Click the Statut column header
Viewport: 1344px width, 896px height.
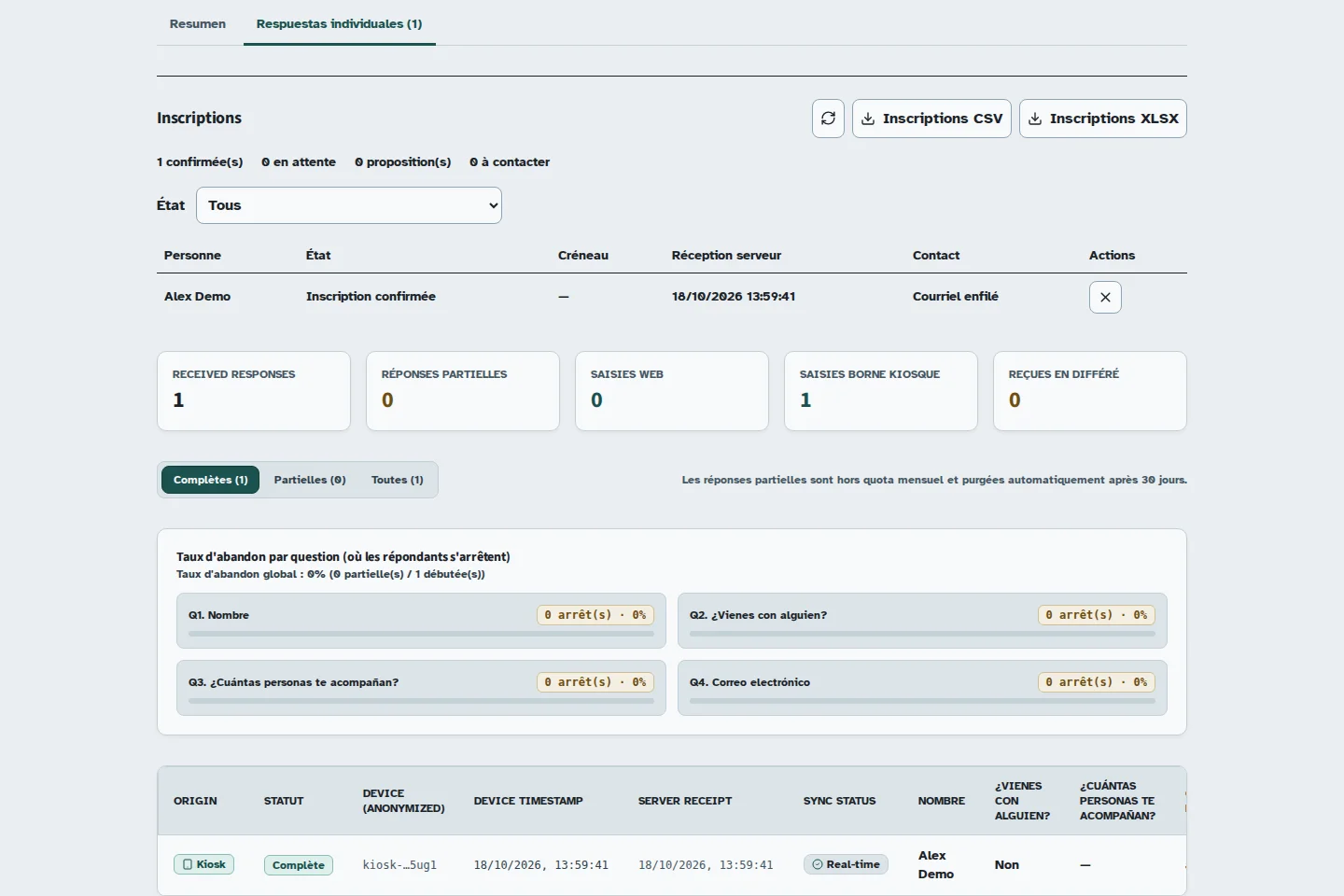click(x=284, y=801)
